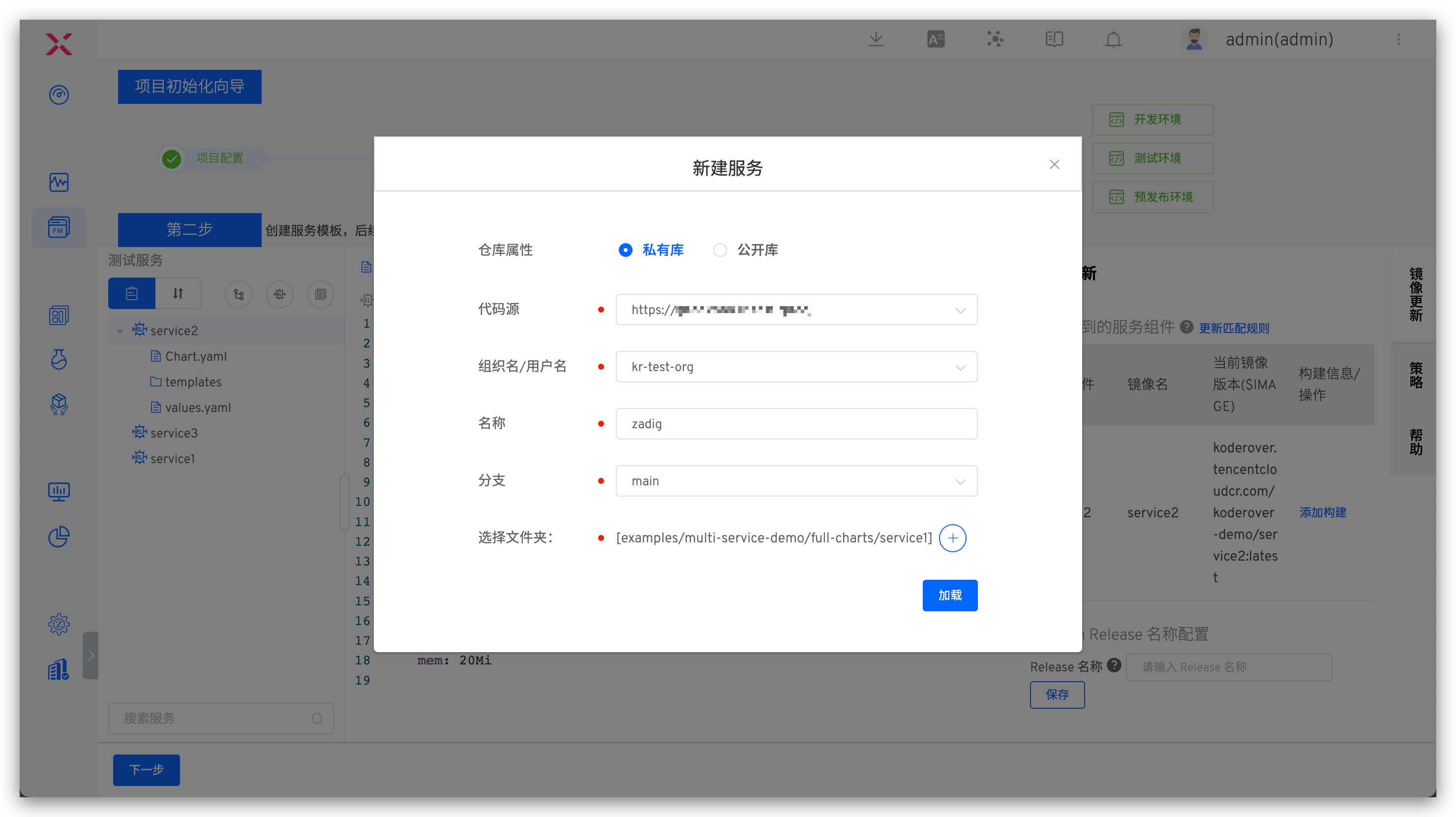
Task: Select the 私有库 radio option
Action: coord(626,250)
